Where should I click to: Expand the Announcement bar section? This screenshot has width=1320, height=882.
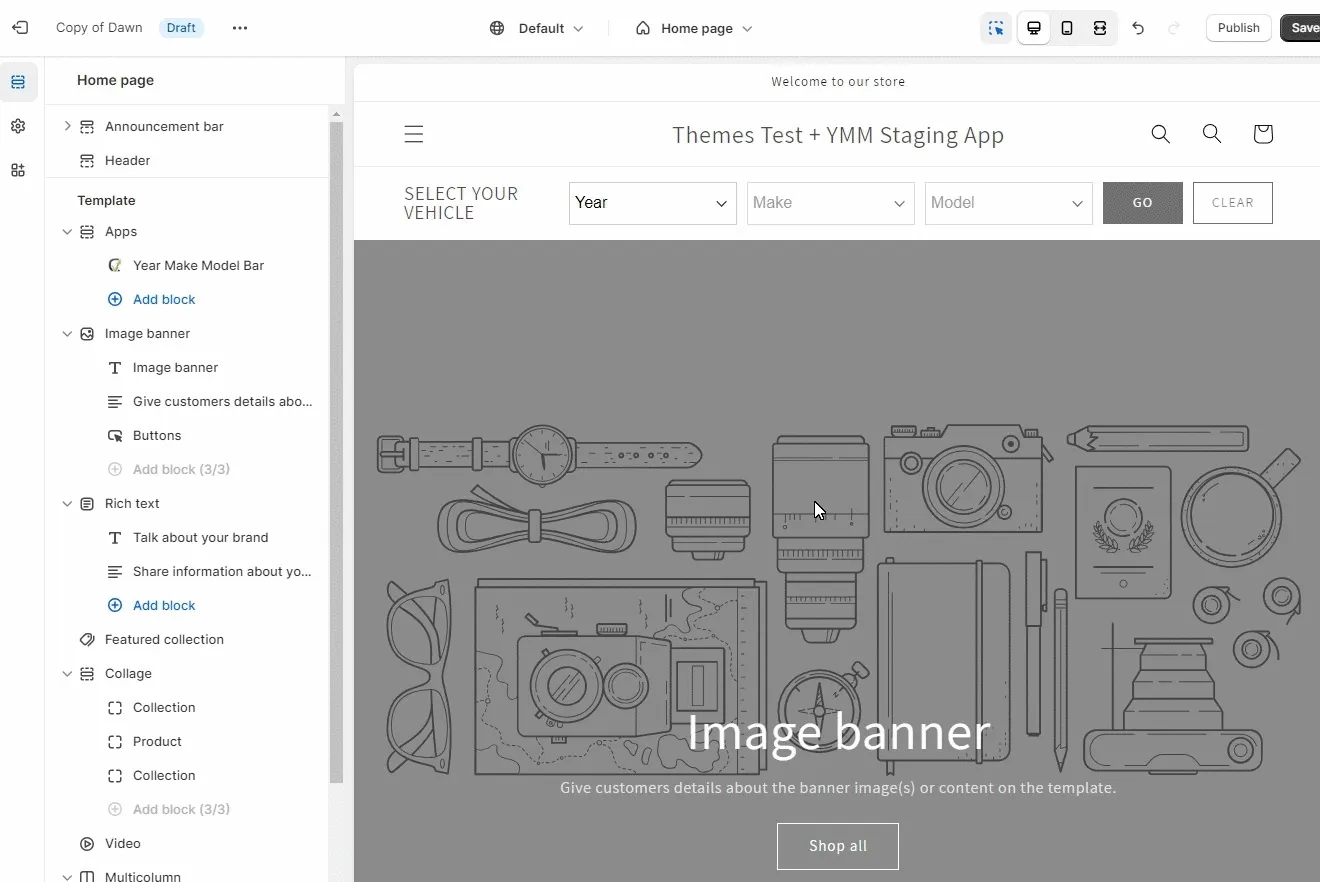tap(67, 126)
